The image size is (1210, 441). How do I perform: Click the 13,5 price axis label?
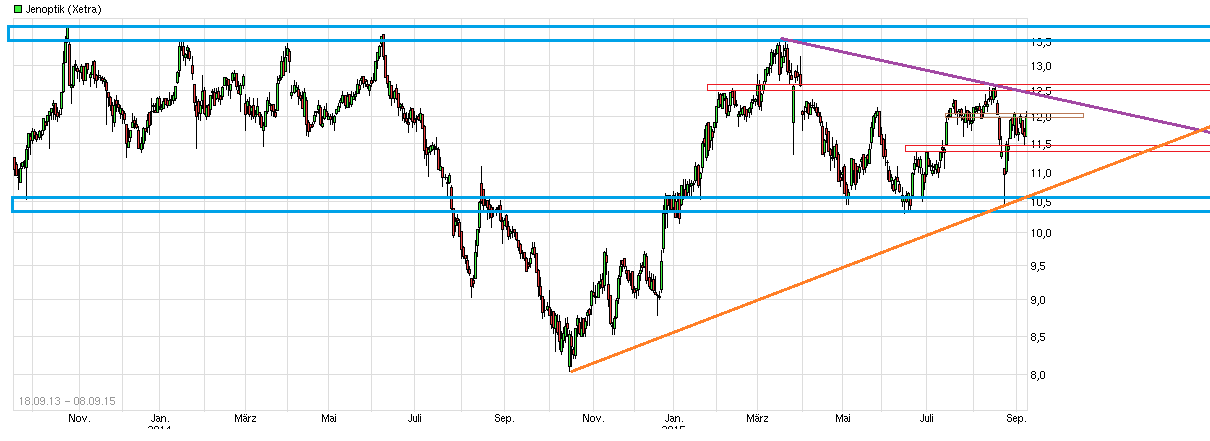click(x=1040, y=43)
